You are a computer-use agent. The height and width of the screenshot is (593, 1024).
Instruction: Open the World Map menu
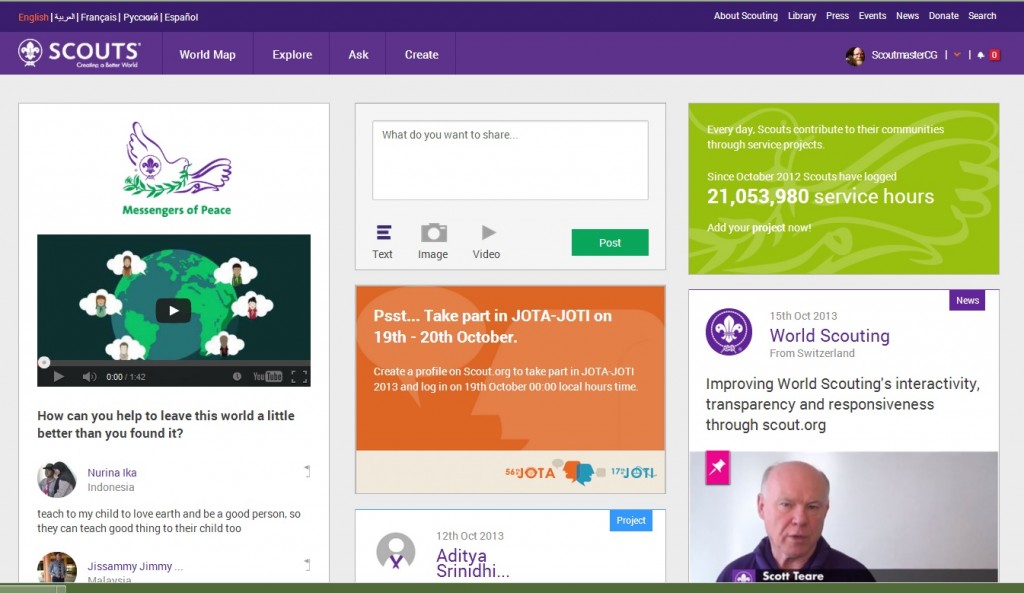(207, 55)
